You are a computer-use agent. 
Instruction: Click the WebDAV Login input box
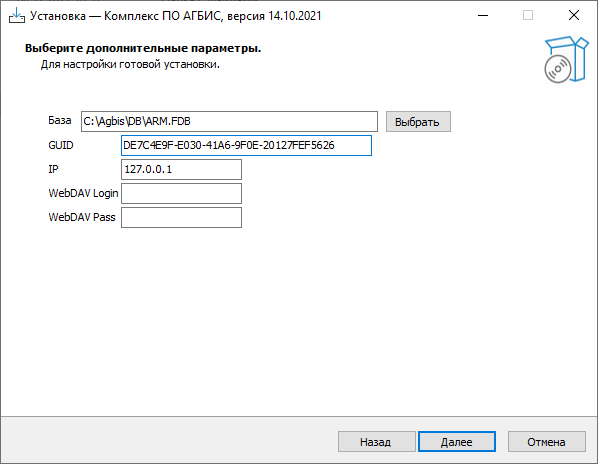coord(181,193)
